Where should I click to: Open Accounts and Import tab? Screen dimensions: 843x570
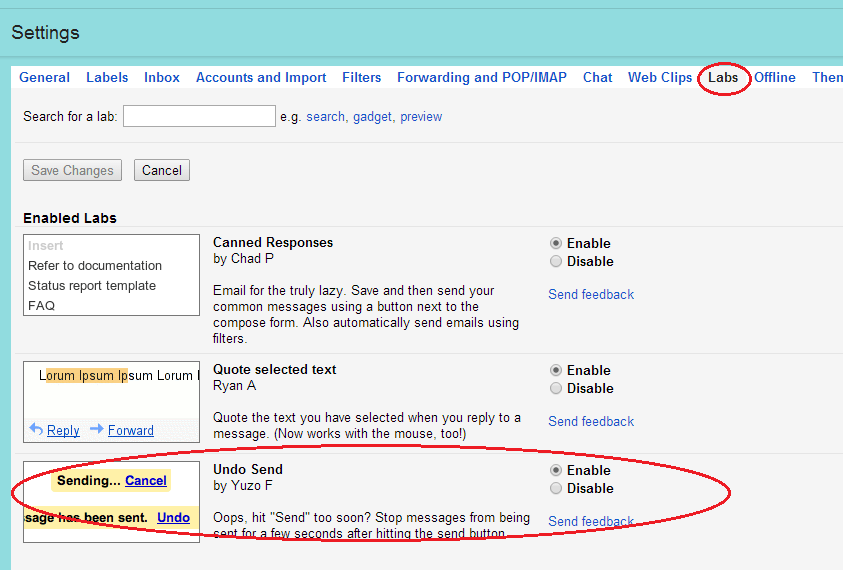pos(261,77)
